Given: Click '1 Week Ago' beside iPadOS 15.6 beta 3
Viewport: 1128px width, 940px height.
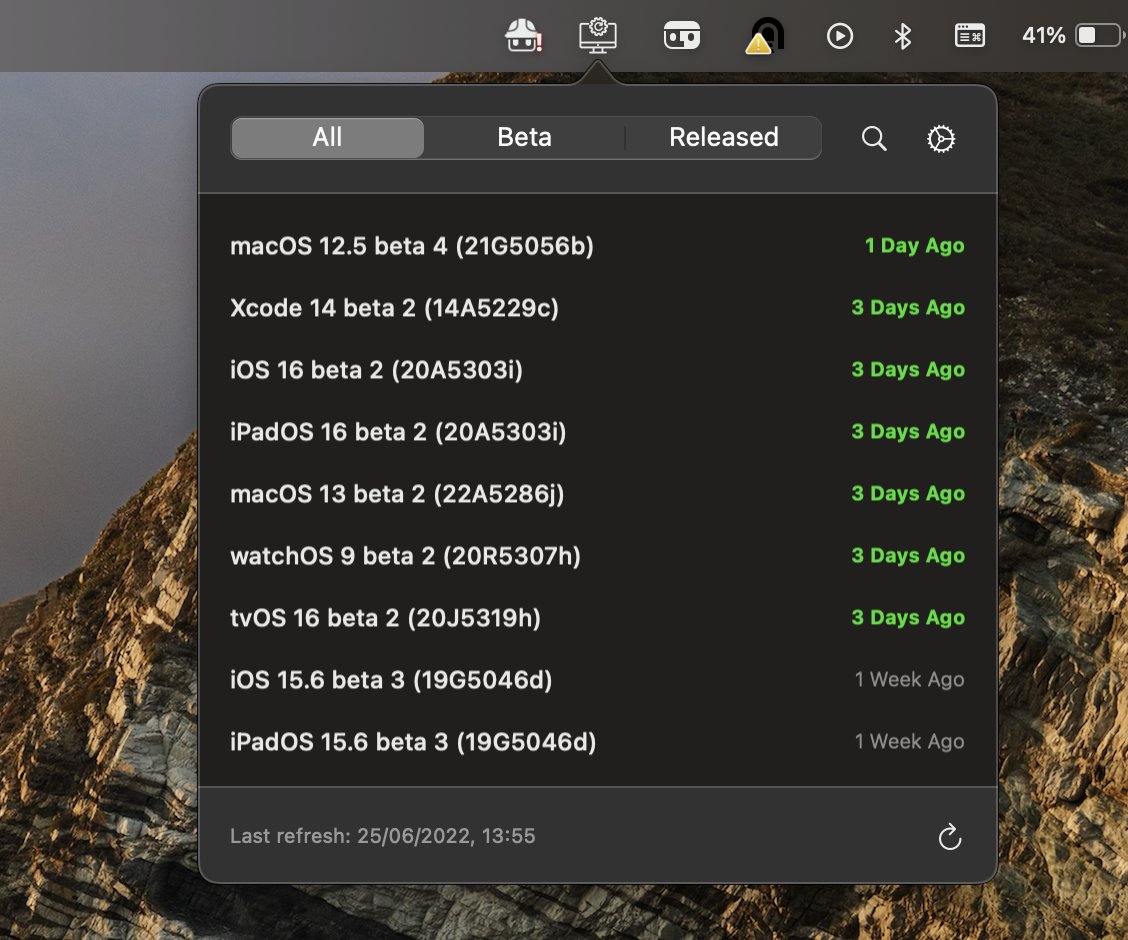Looking at the screenshot, I should click(x=909, y=741).
